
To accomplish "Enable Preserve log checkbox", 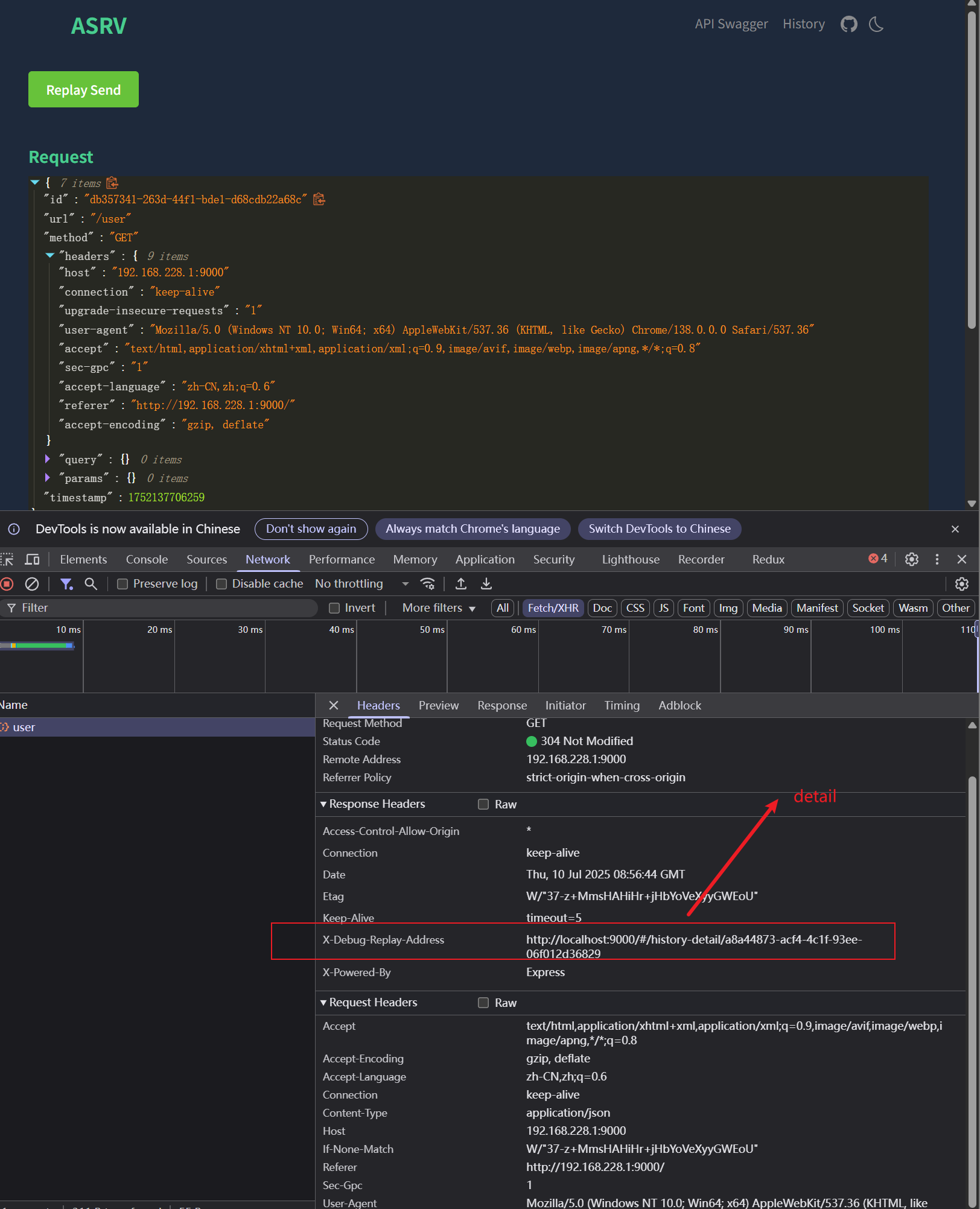I will click(x=122, y=583).
